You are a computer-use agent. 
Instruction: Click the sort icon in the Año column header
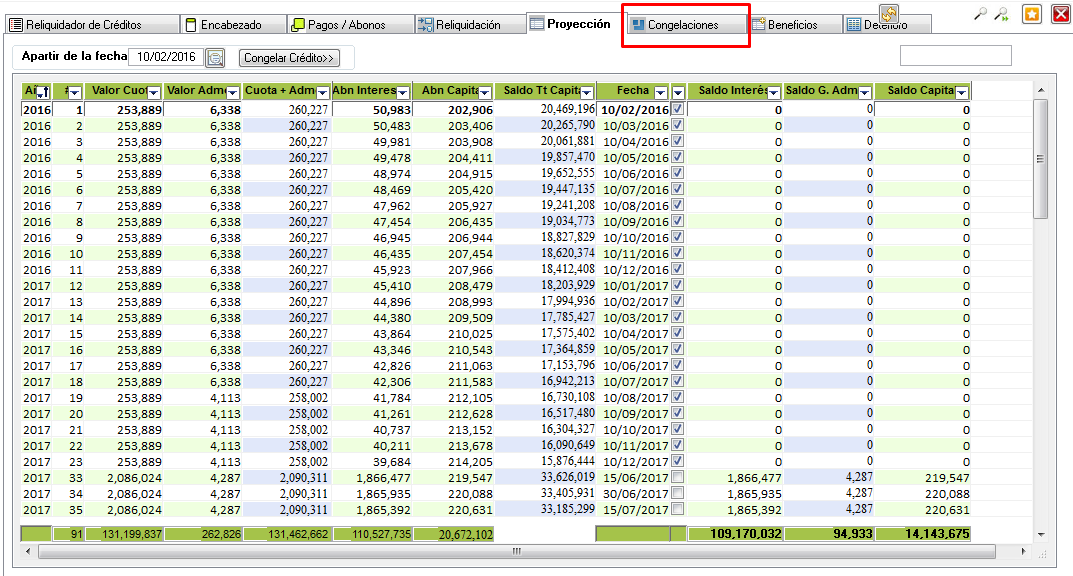43,93
